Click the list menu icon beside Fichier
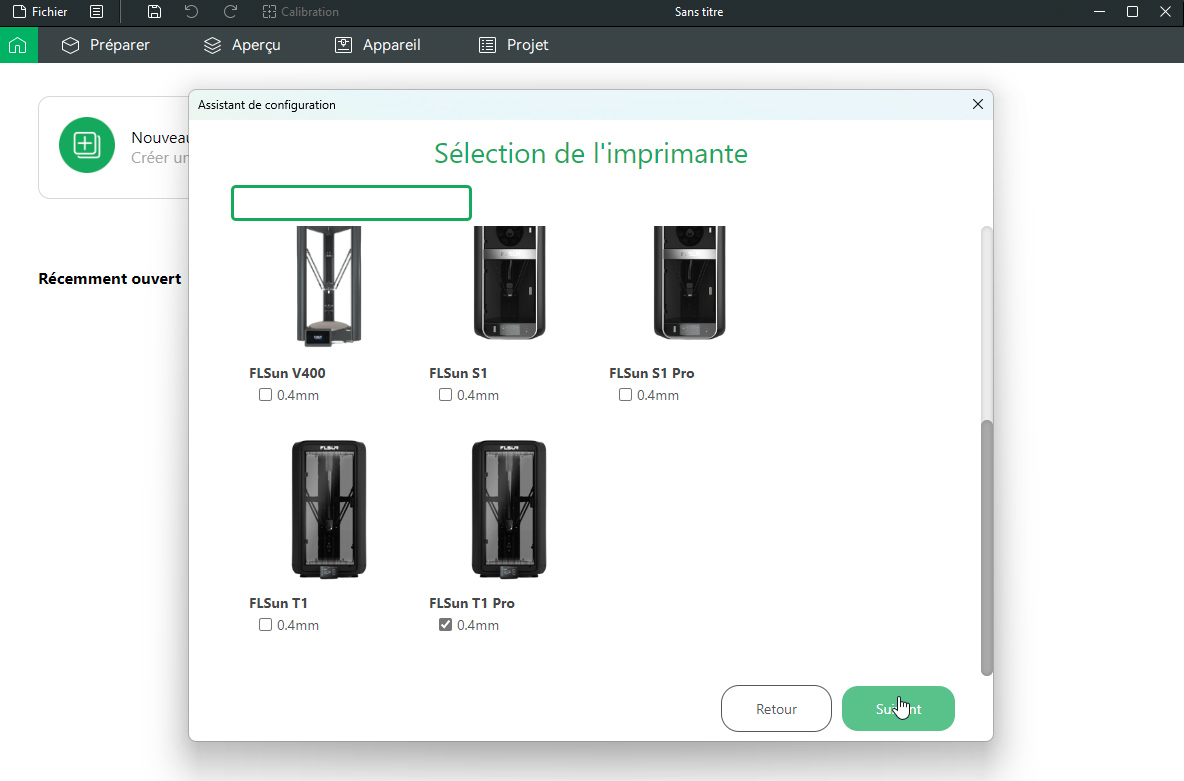Viewport: 1184px width, 781px height. point(97,11)
